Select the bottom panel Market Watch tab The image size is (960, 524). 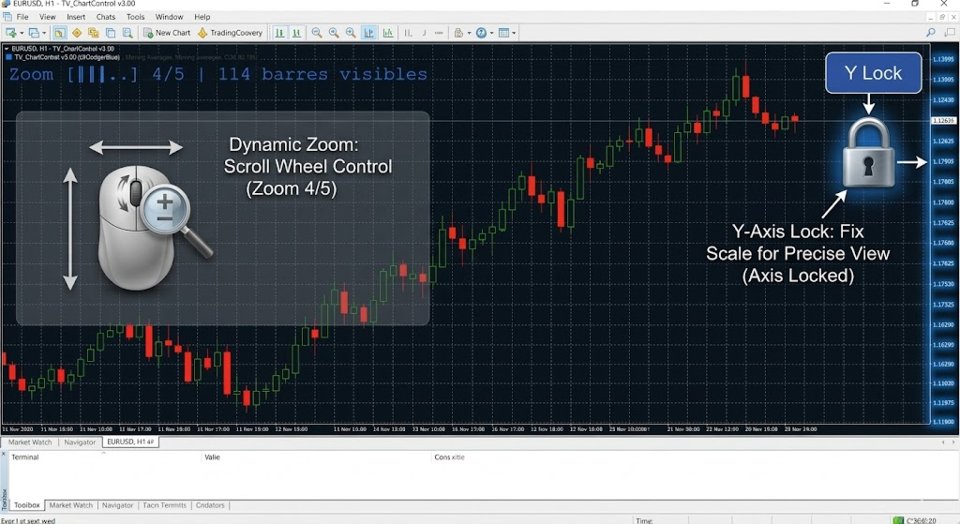click(71, 505)
